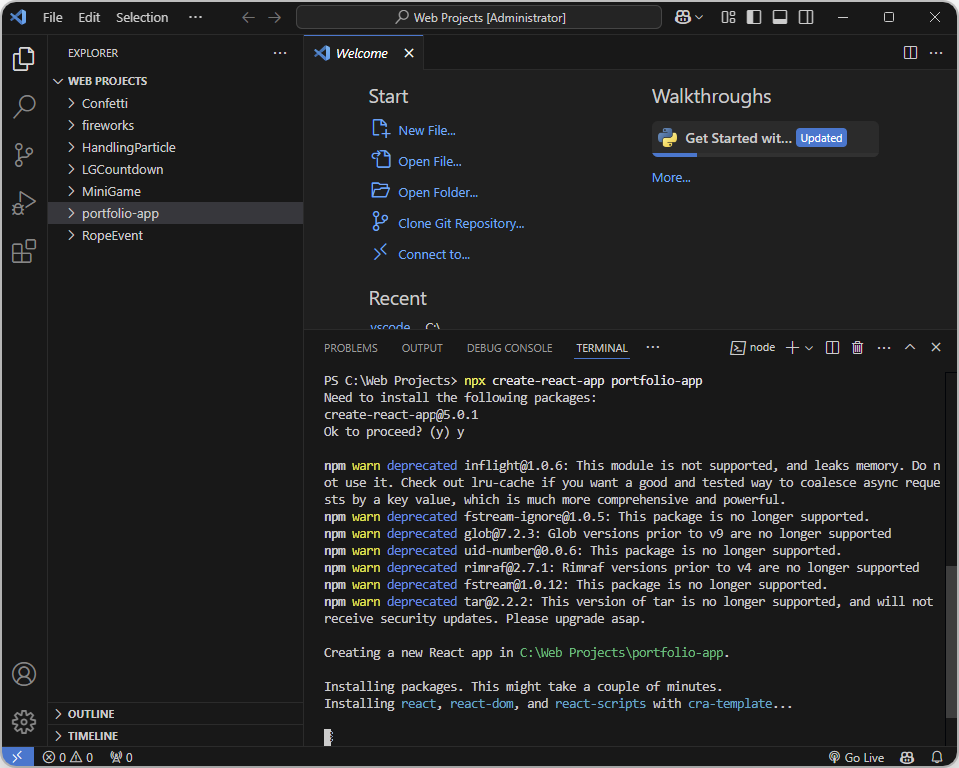Split the editor to the right

pos(910,53)
